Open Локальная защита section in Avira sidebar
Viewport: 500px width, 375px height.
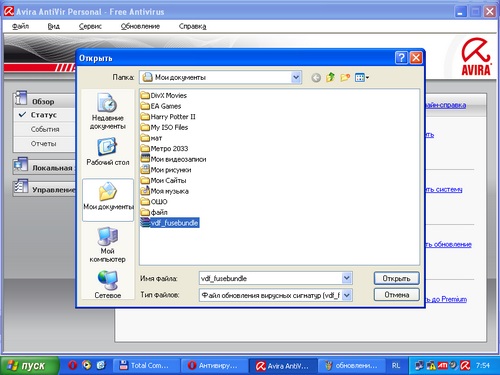44,168
